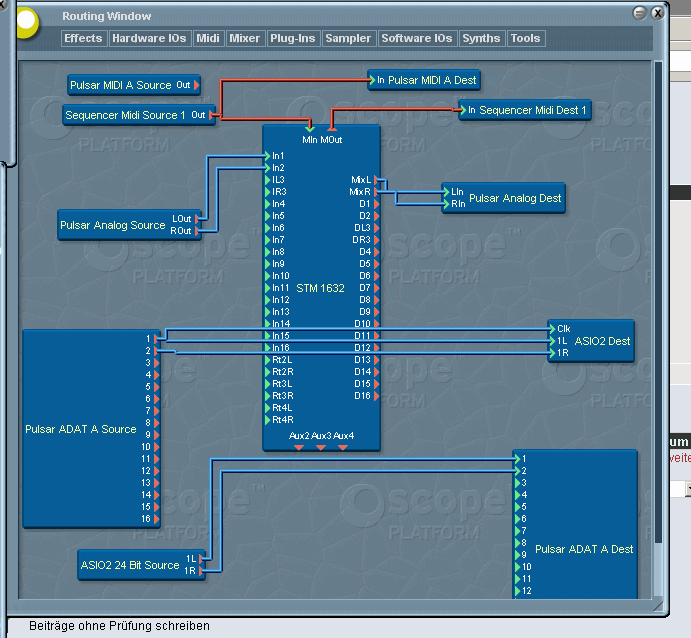Click output port 16 of Pulsar ADAT A Source
The image size is (691, 638).
[x=156, y=519]
